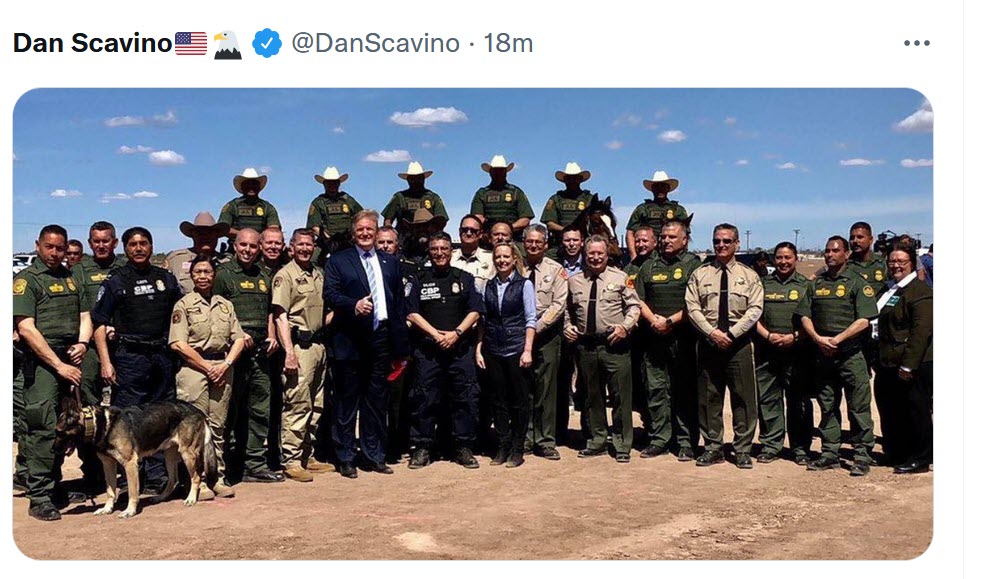
Task: Click the American flag emoji
Action: point(191,43)
